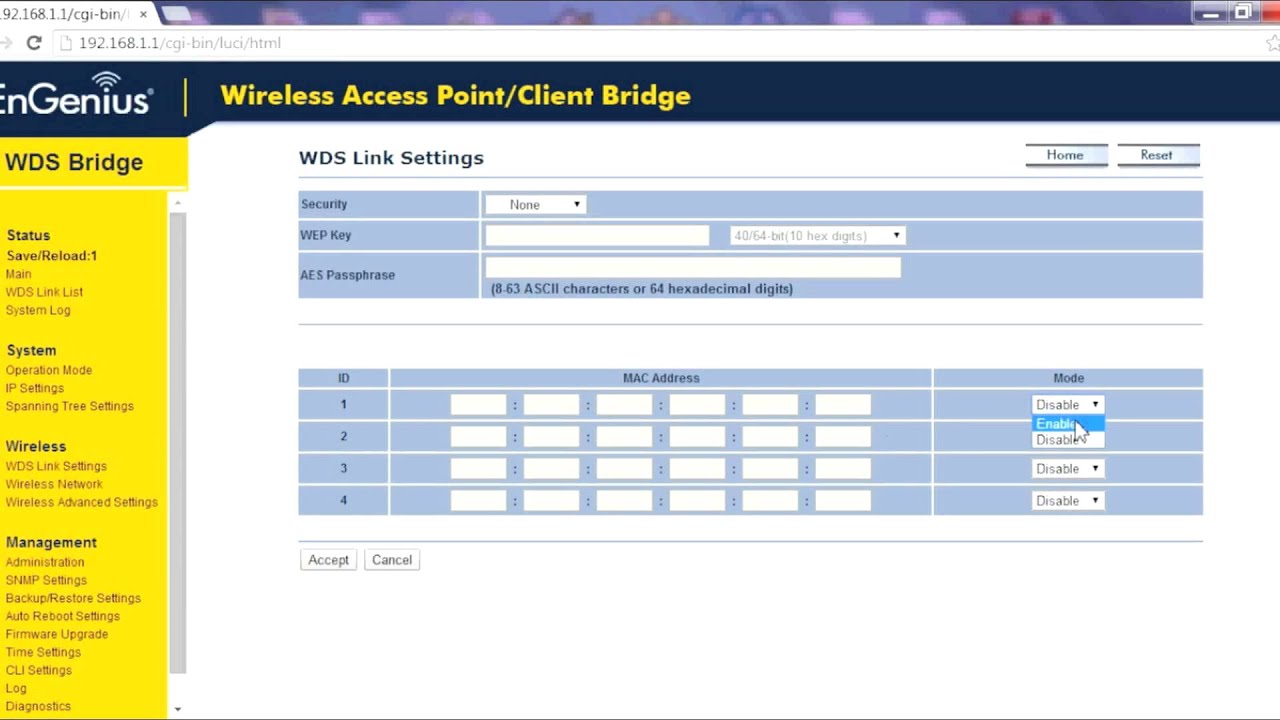The image size is (1280, 720).
Task: Open WDS Link Settings sidebar link
Action: tap(56, 466)
